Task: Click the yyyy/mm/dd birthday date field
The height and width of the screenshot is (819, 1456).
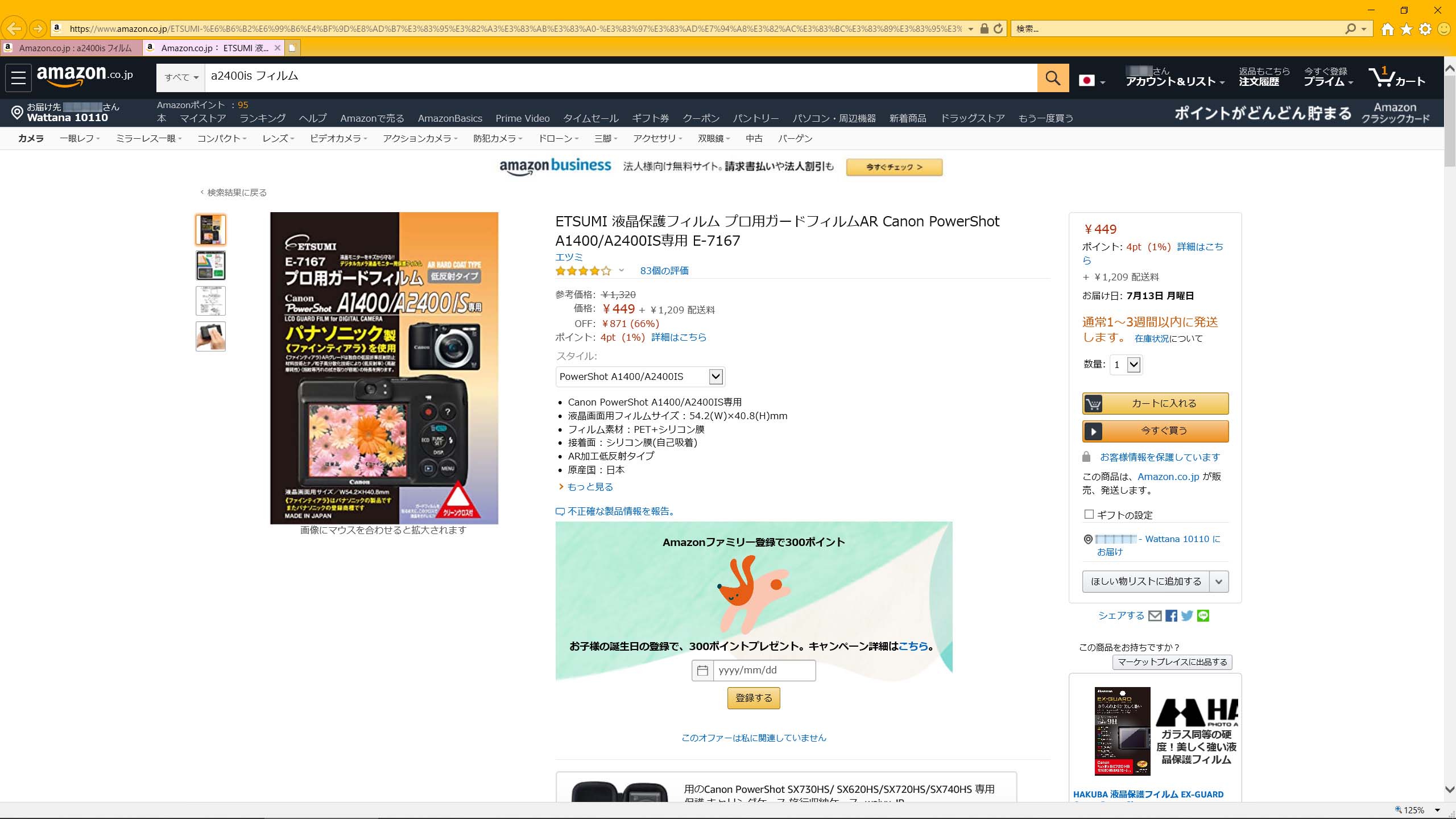Action: point(764,671)
